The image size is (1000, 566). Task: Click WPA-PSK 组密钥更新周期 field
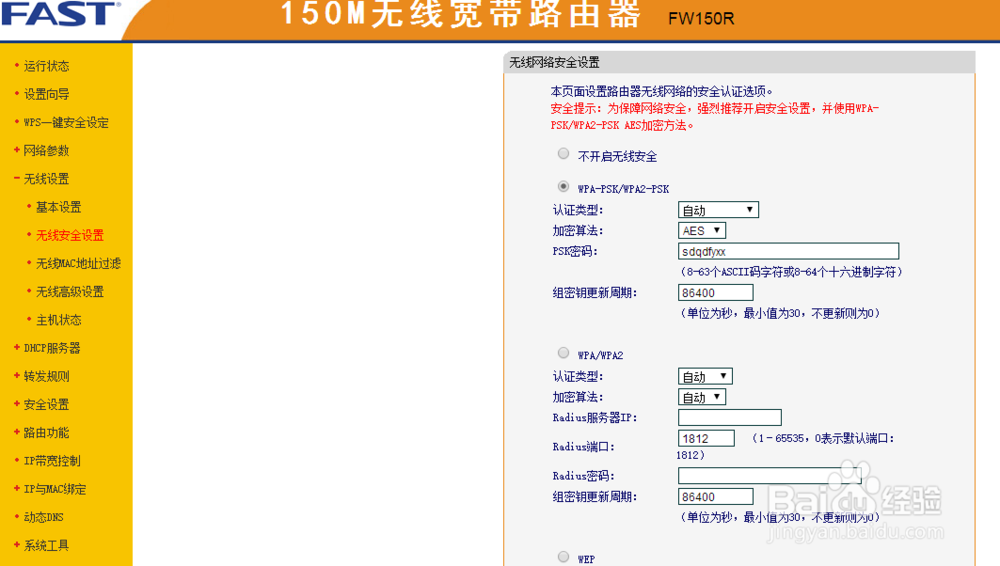point(716,292)
